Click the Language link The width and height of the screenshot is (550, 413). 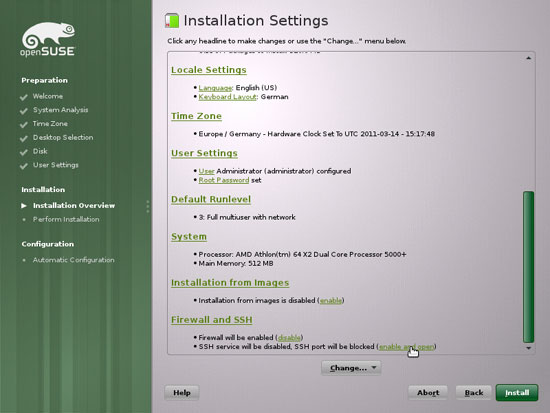[x=215, y=88]
